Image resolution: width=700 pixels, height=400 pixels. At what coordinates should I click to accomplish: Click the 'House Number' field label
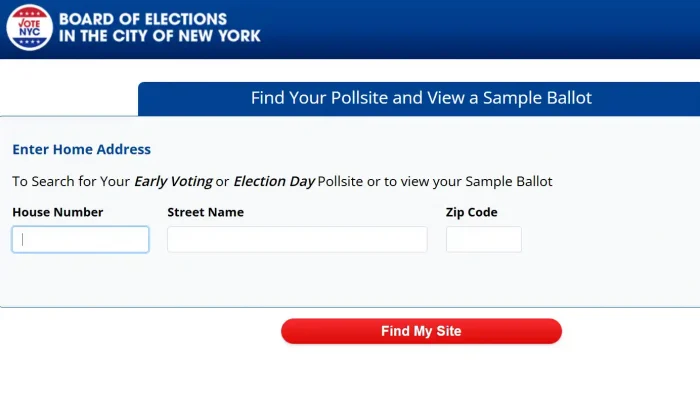tap(57, 212)
